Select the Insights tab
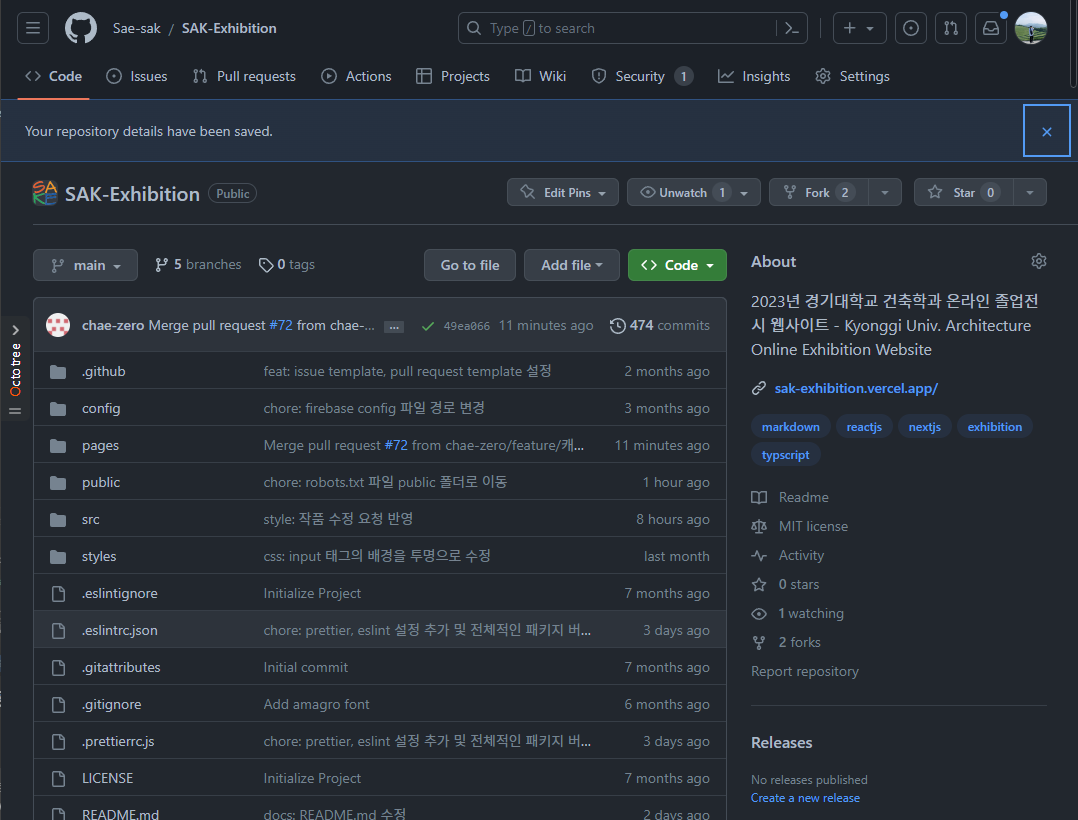 tap(754, 76)
